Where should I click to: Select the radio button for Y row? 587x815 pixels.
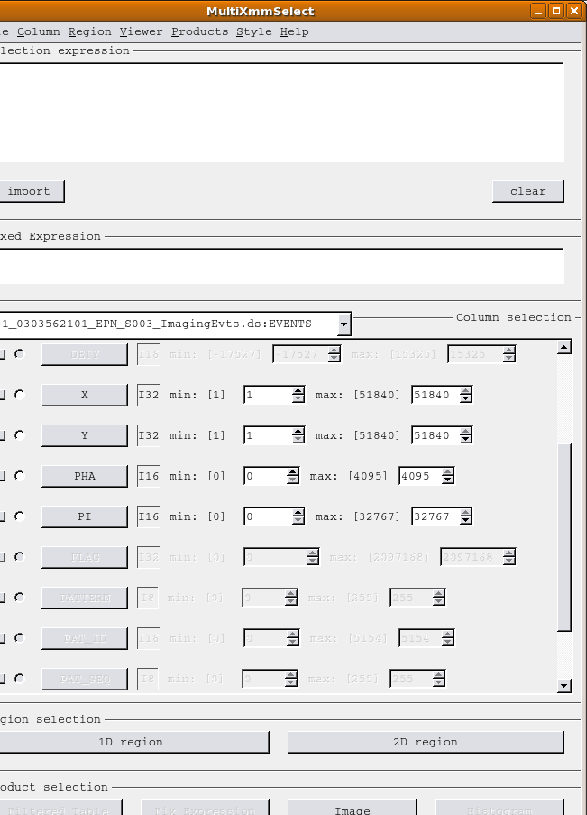(19, 435)
